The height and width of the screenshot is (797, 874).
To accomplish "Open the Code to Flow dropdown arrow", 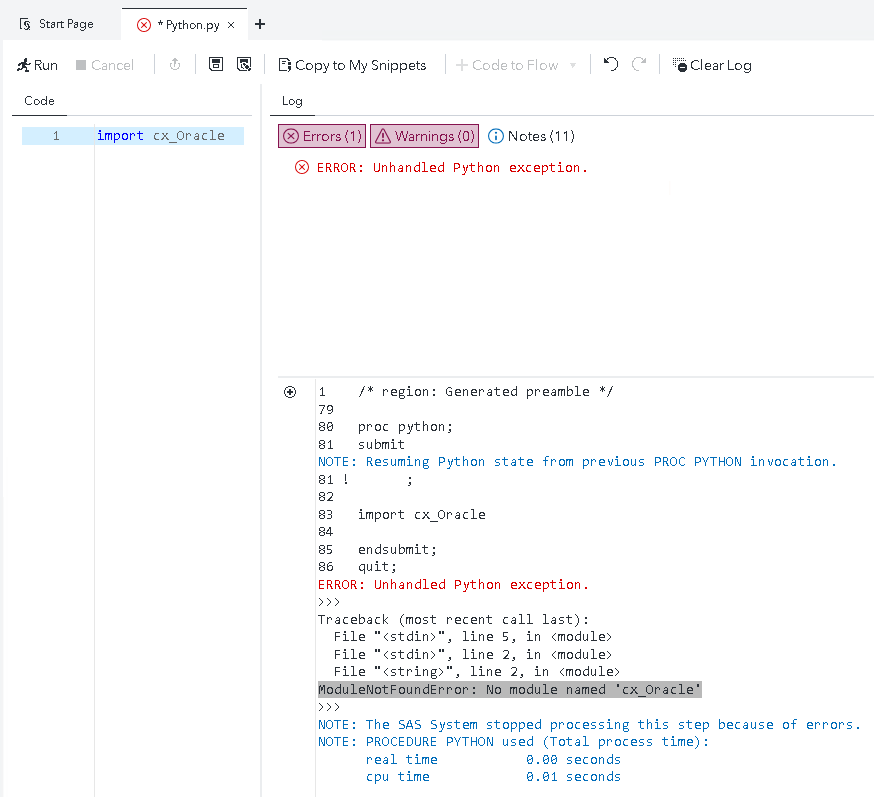I will click(573, 66).
